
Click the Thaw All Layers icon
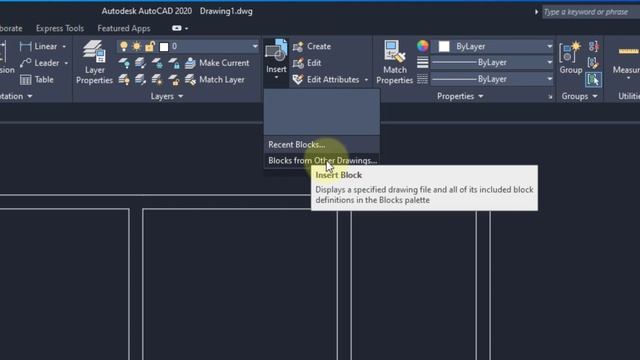157,80
